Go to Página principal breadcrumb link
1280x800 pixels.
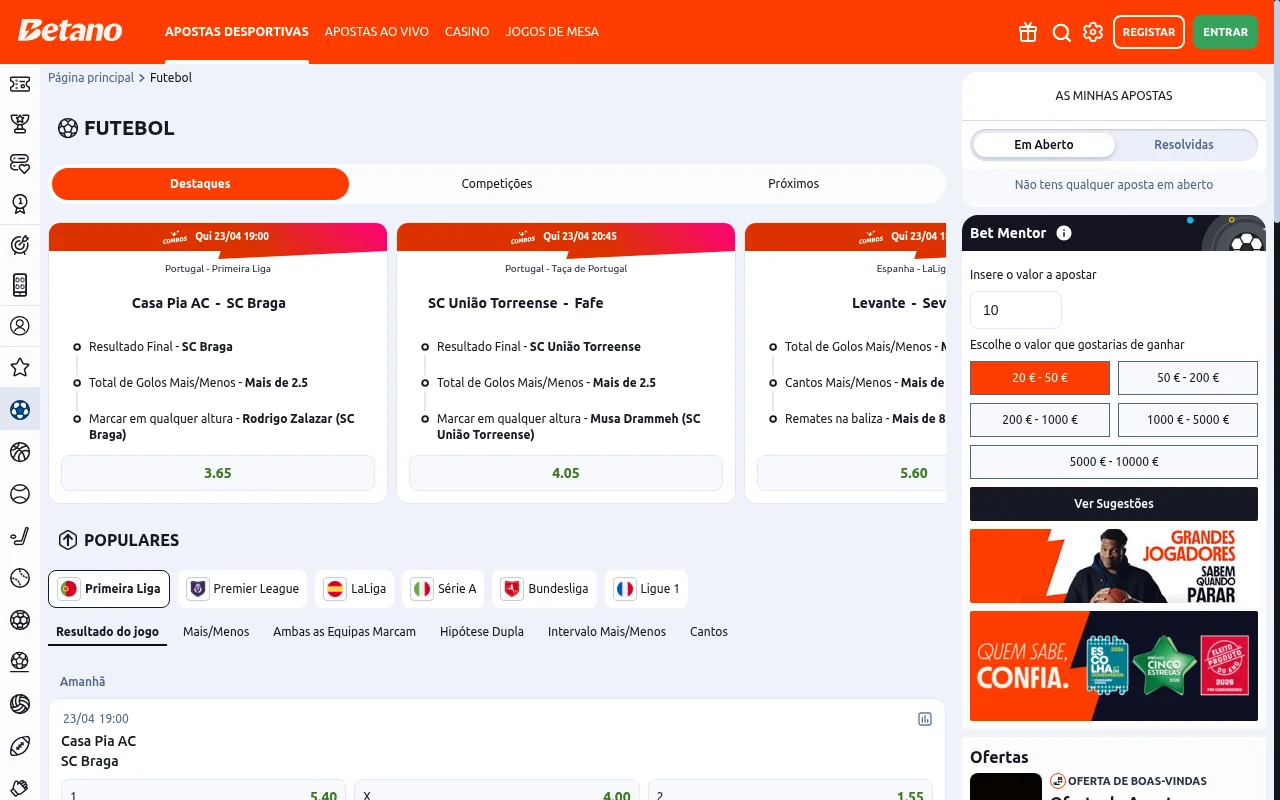pos(91,78)
